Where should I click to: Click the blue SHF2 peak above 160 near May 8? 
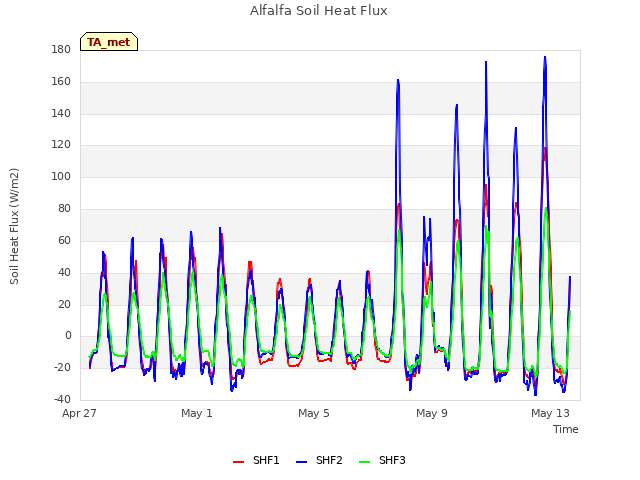[x=398, y=80]
